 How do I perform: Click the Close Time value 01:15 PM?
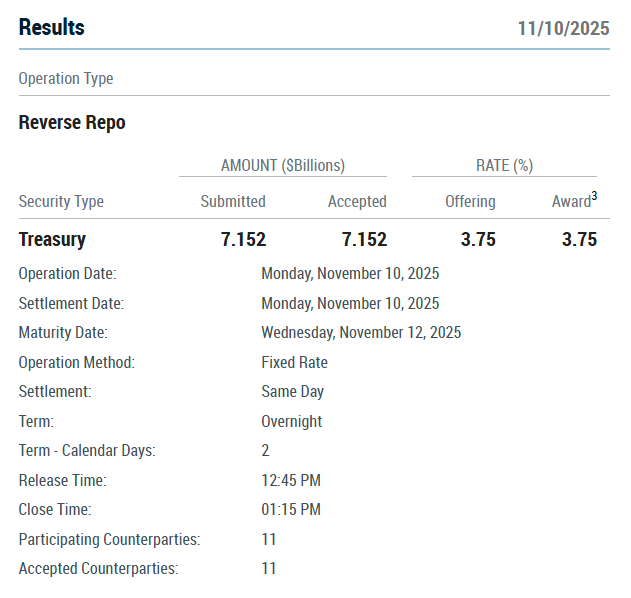pos(291,509)
